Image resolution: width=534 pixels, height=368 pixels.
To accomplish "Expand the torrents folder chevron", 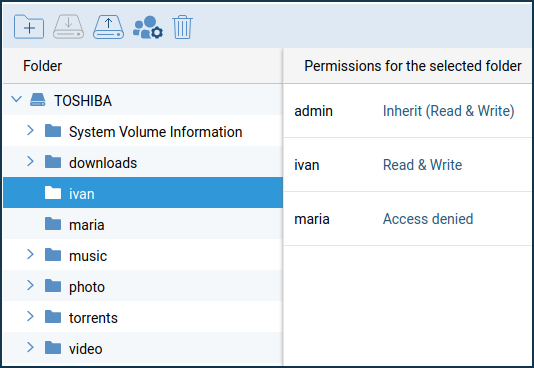I will point(30,316).
